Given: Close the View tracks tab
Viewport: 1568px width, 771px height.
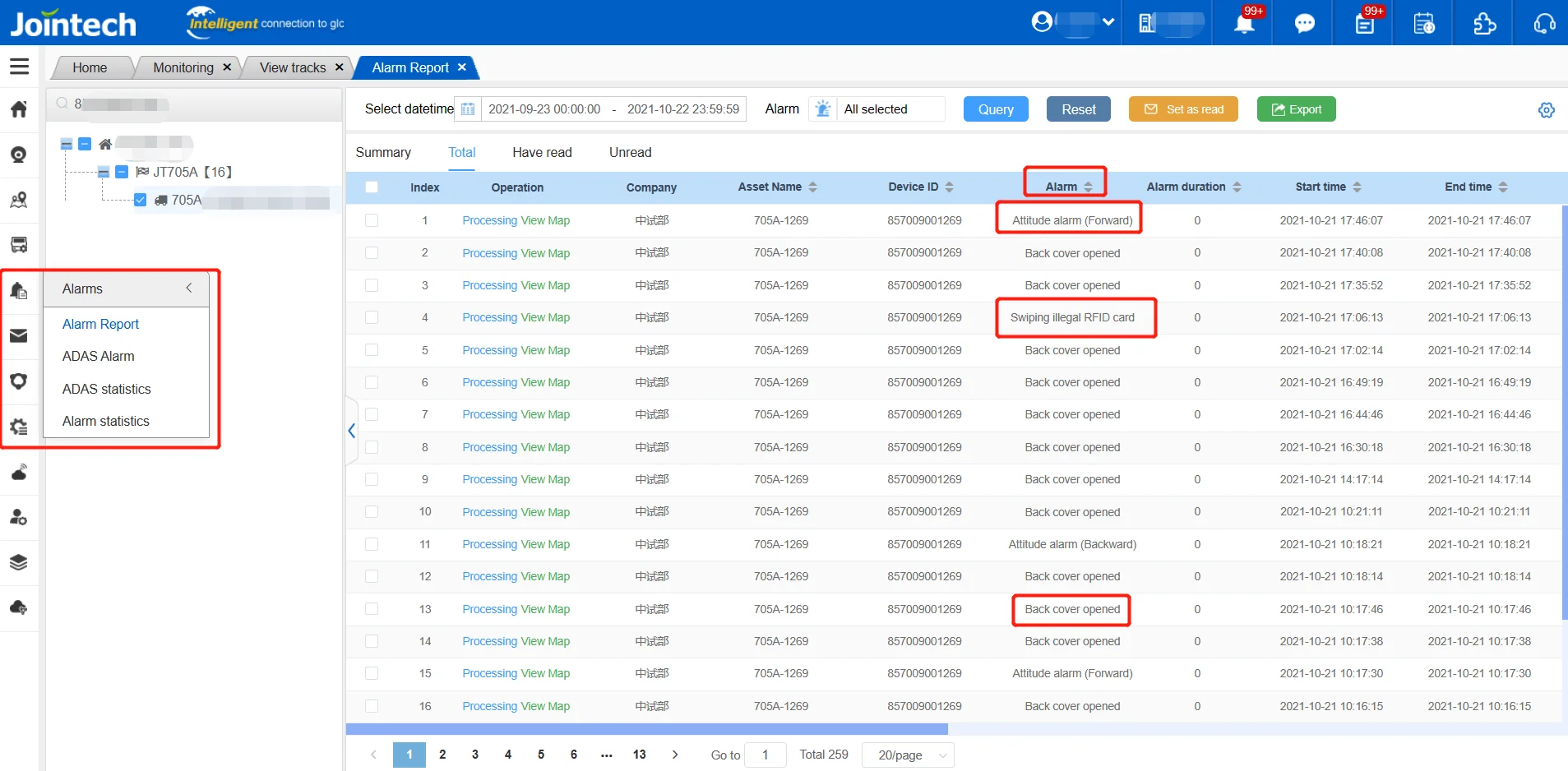Looking at the screenshot, I should 339,67.
